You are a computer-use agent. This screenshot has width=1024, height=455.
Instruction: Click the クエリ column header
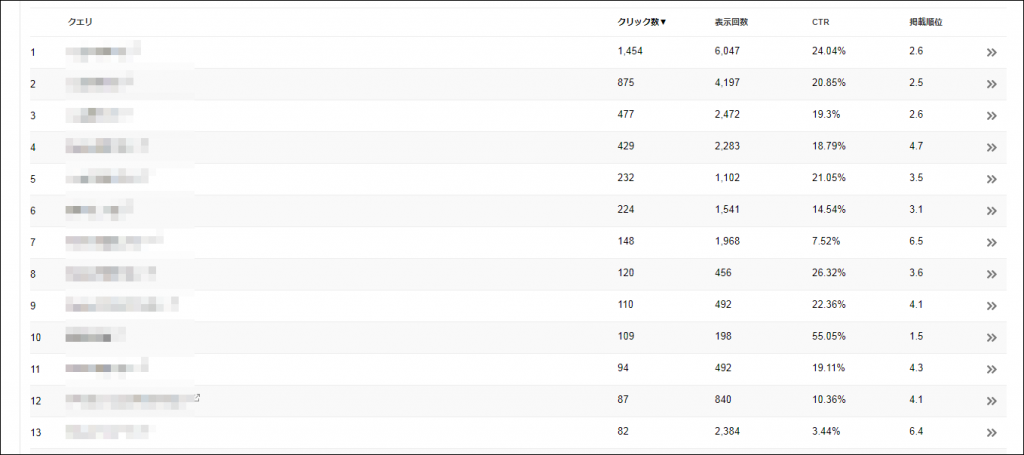tap(81, 21)
